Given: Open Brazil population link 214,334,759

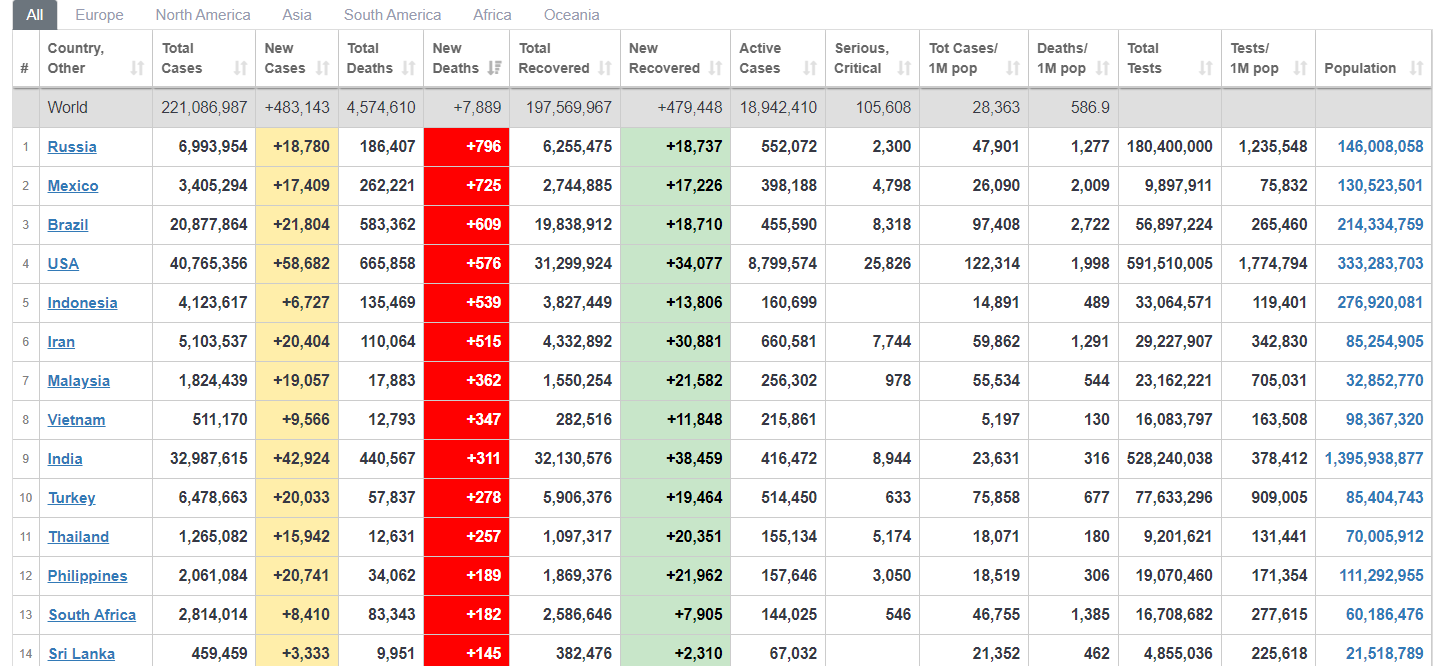Looking at the screenshot, I should tap(1380, 225).
